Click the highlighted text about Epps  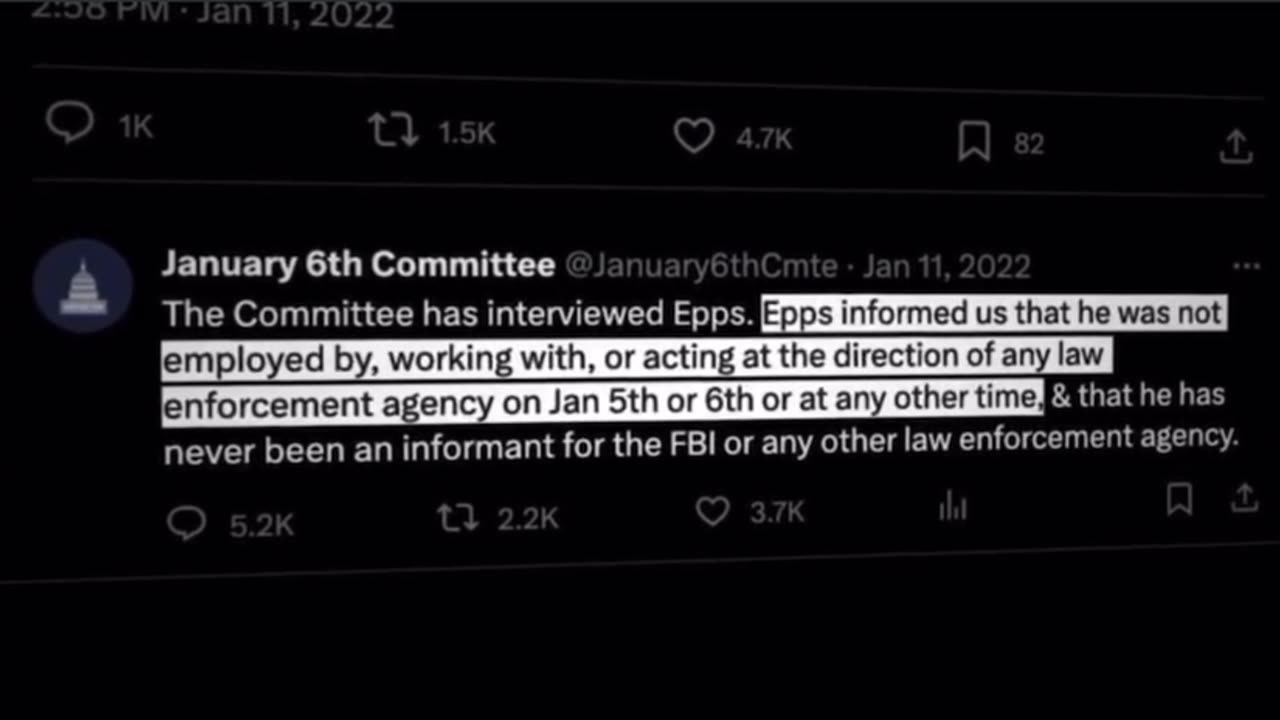click(640, 357)
